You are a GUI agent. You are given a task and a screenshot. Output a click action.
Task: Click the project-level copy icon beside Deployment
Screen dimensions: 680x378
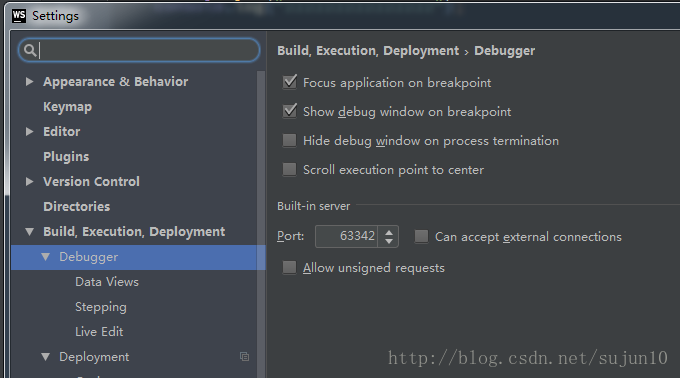coord(244,356)
